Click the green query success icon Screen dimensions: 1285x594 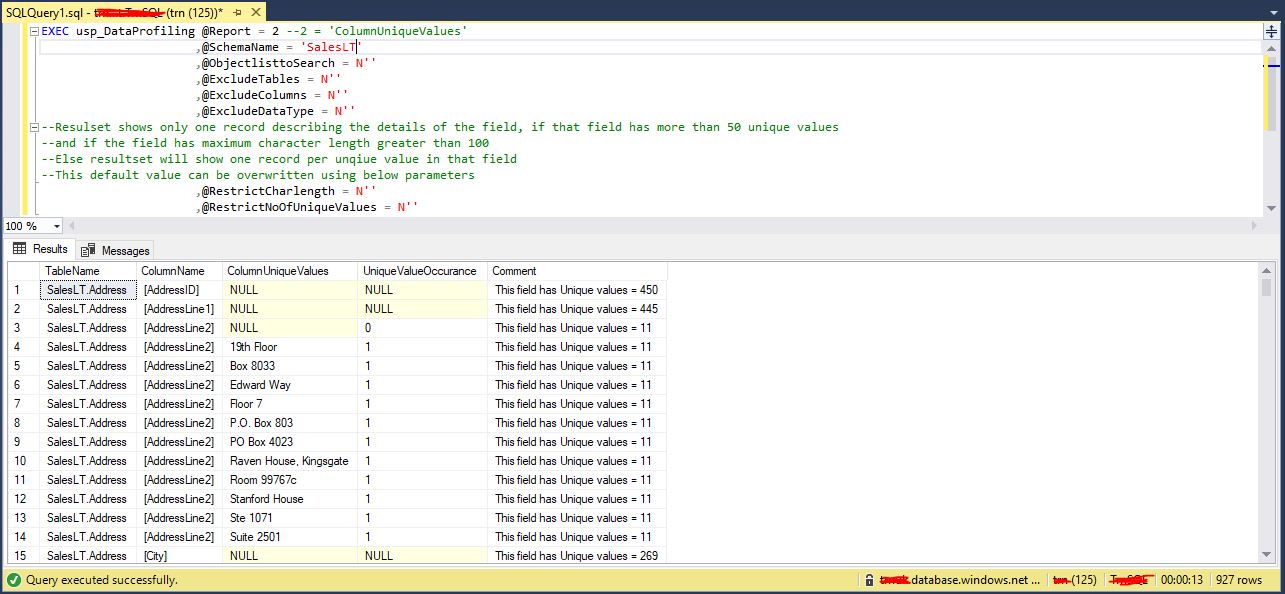[14, 580]
